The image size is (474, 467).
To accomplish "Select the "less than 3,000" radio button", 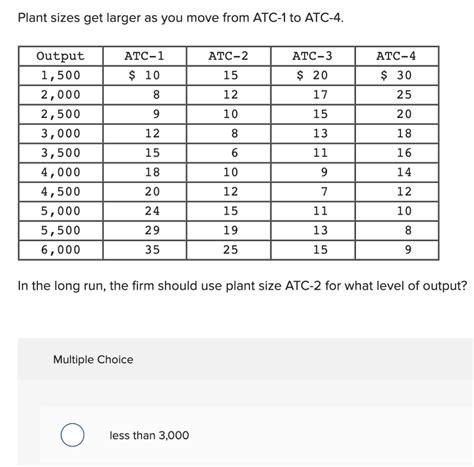I will [x=72, y=435].
